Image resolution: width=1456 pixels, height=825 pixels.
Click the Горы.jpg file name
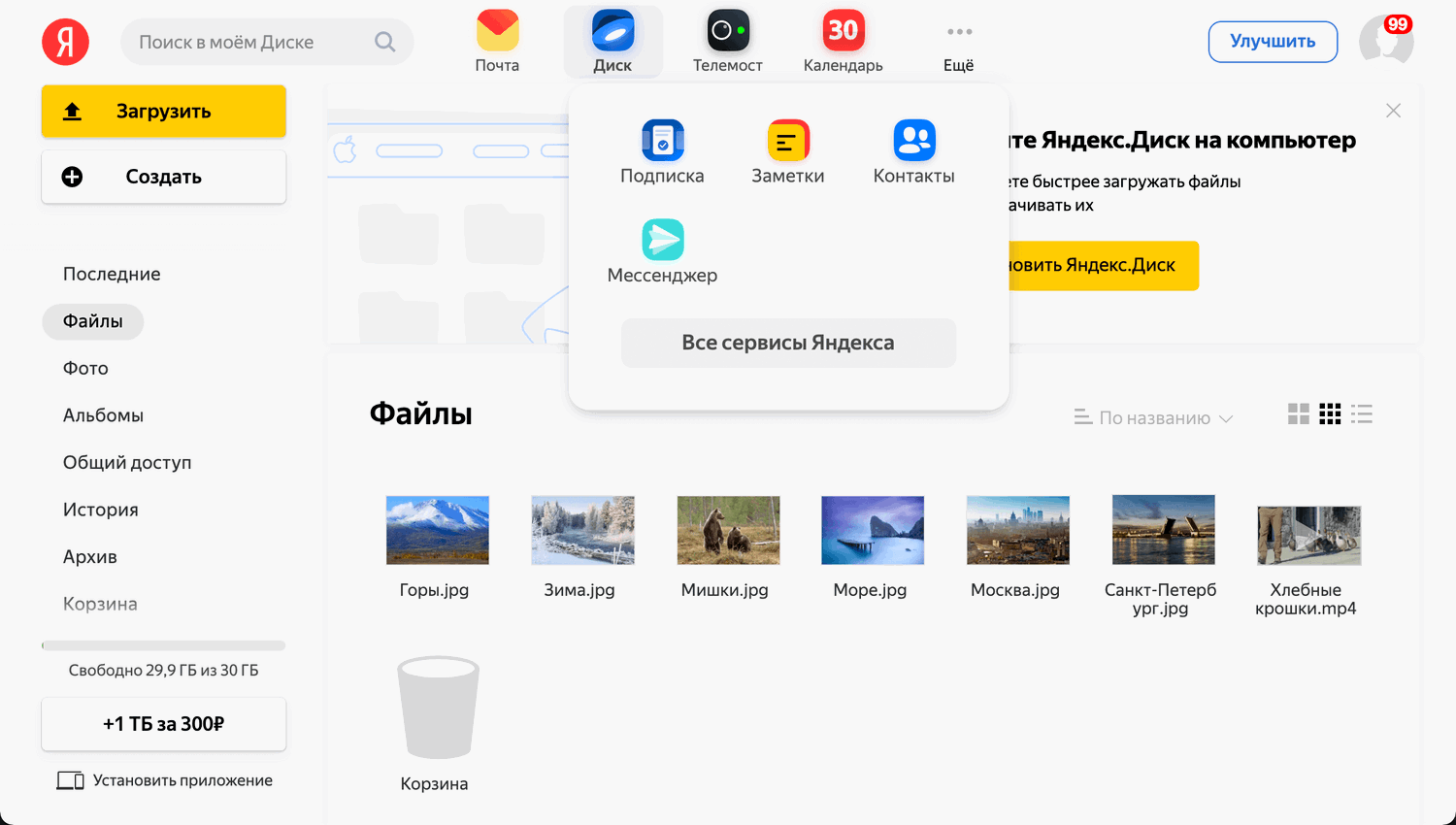coord(434,590)
